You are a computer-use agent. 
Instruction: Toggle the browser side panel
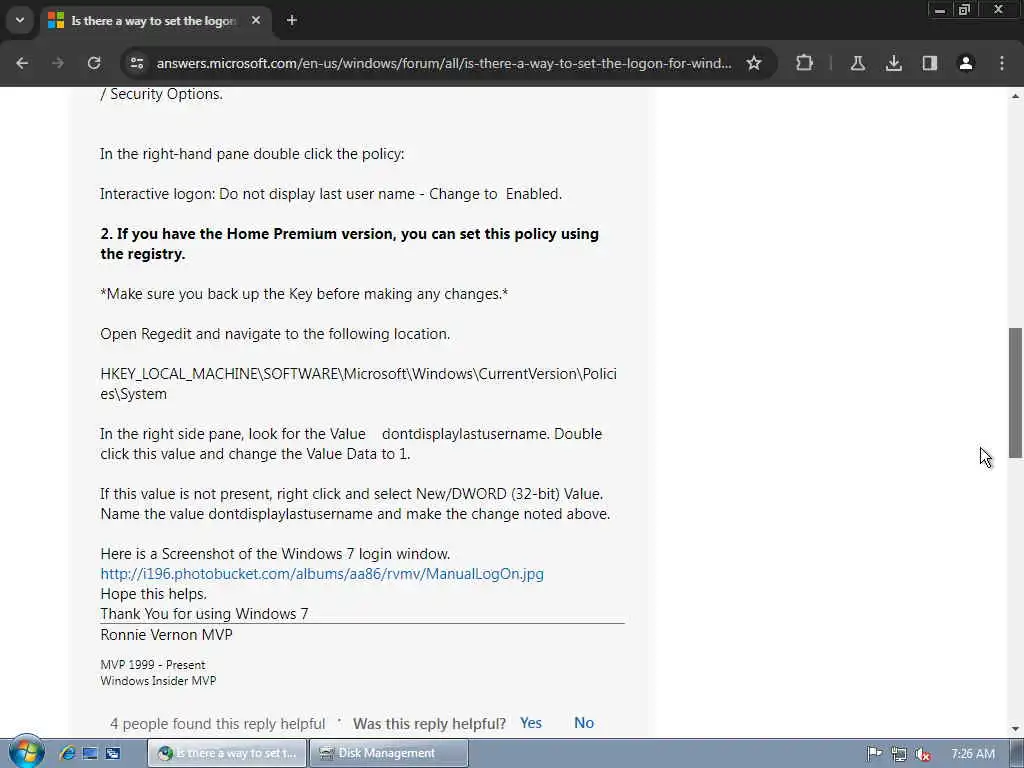click(x=929, y=63)
